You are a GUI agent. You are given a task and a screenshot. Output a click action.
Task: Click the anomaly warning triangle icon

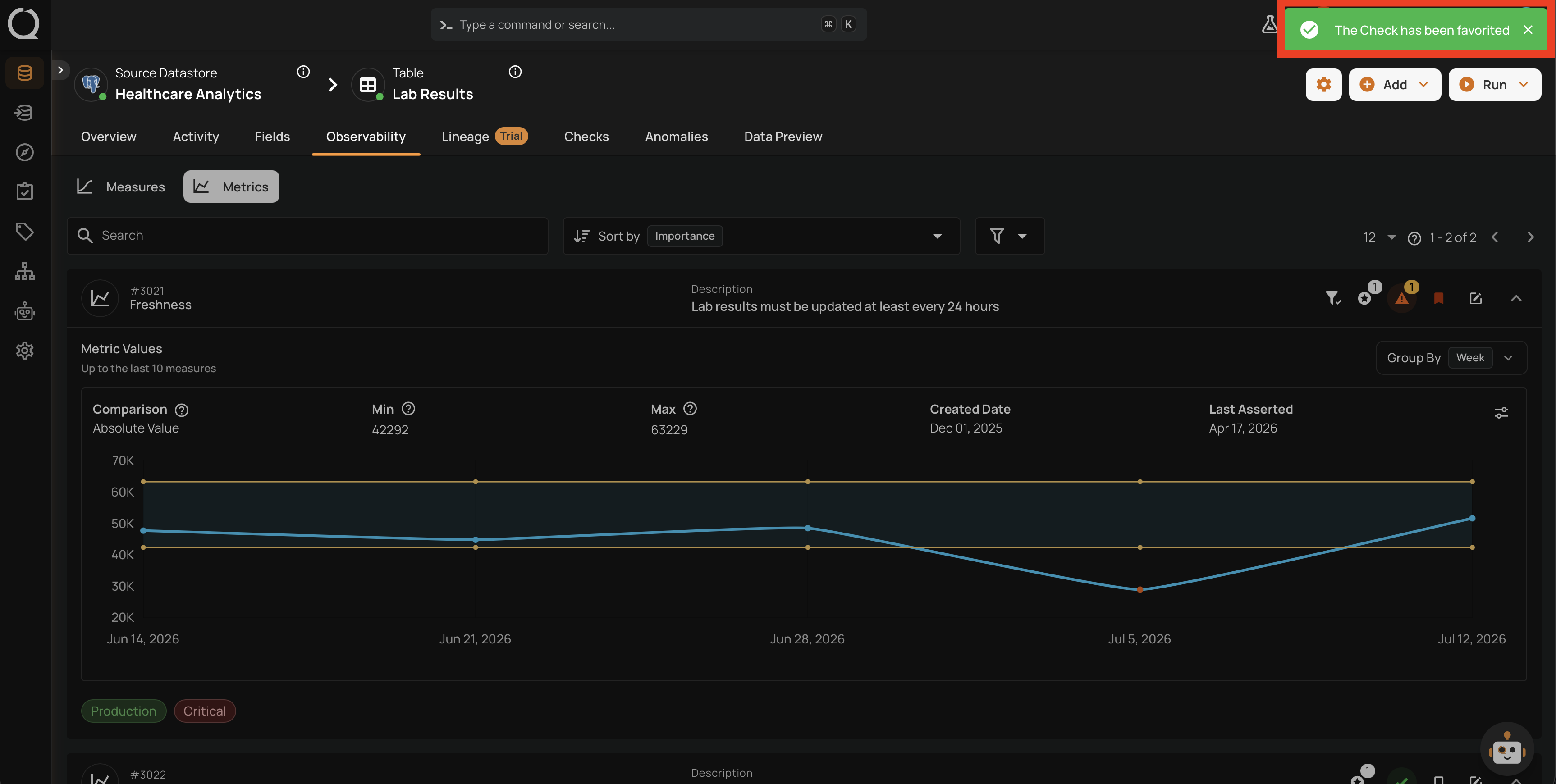(1402, 298)
